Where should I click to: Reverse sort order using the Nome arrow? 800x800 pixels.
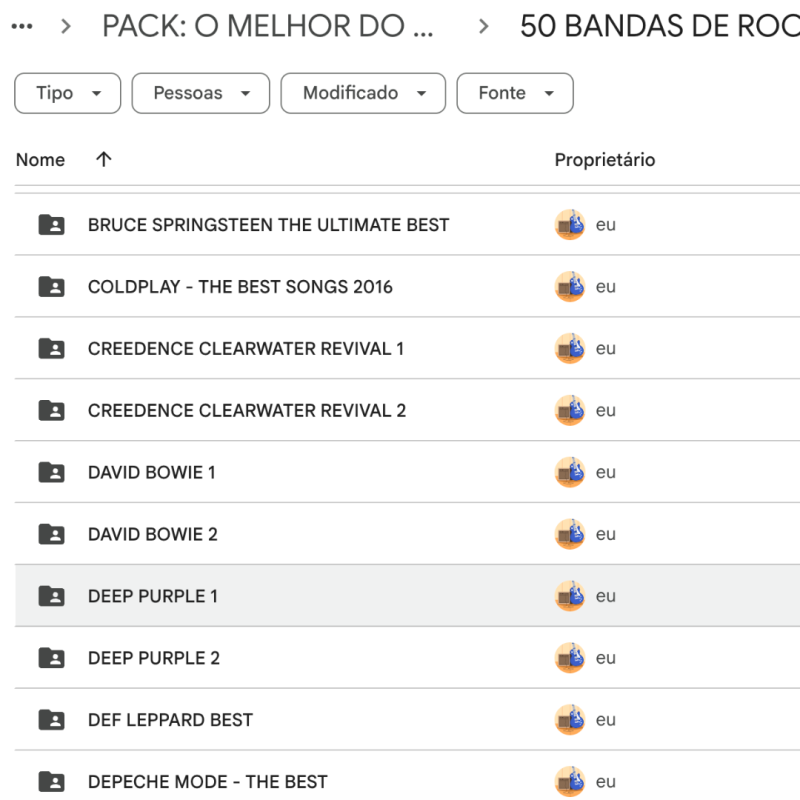(103, 160)
